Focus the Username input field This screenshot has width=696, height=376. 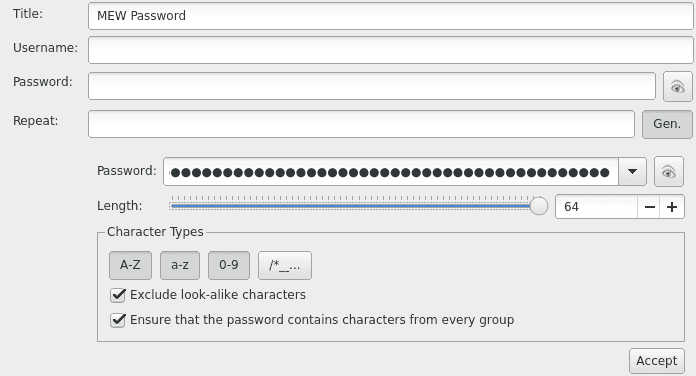coord(390,50)
